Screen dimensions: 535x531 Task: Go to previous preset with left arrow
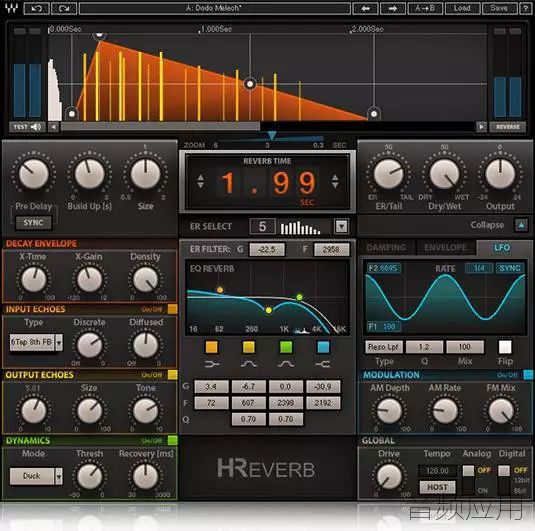(365, 8)
